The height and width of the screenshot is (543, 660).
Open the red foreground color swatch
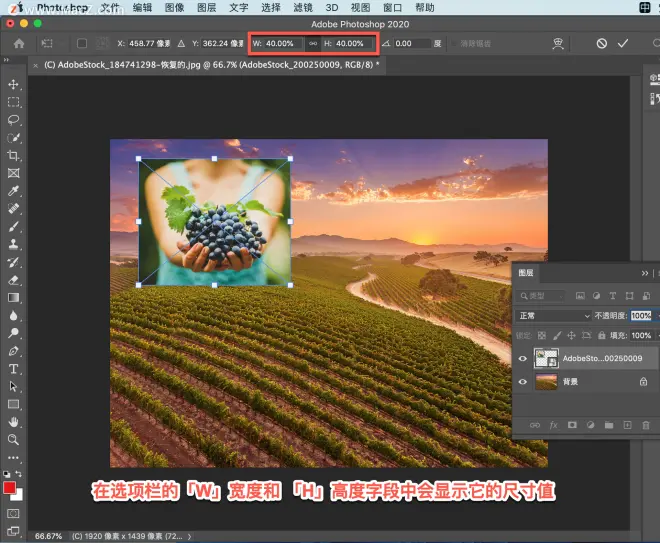(x=9, y=488)
